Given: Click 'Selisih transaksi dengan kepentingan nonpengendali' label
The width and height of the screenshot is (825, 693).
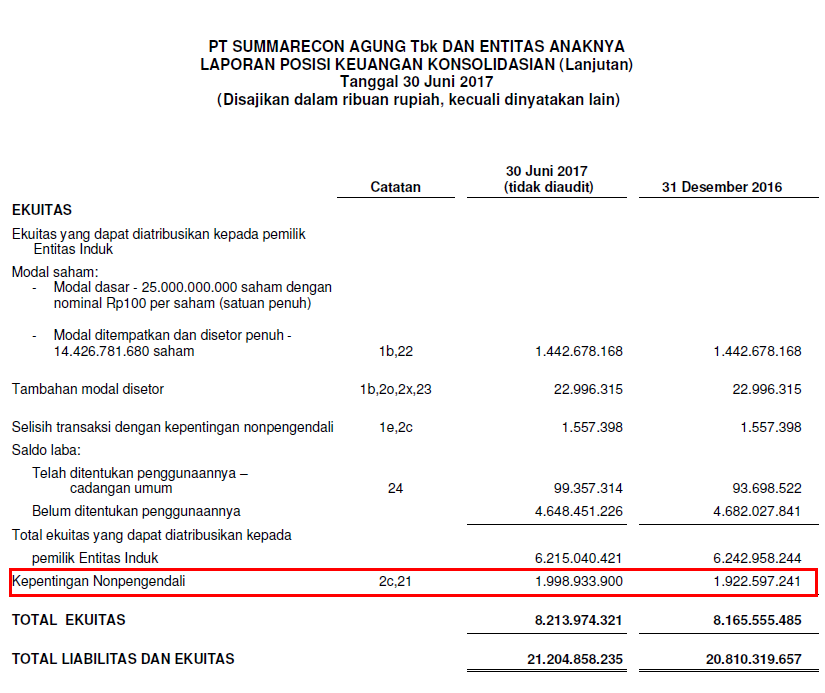Looking at the screenshot, I should tap(173, 427).
